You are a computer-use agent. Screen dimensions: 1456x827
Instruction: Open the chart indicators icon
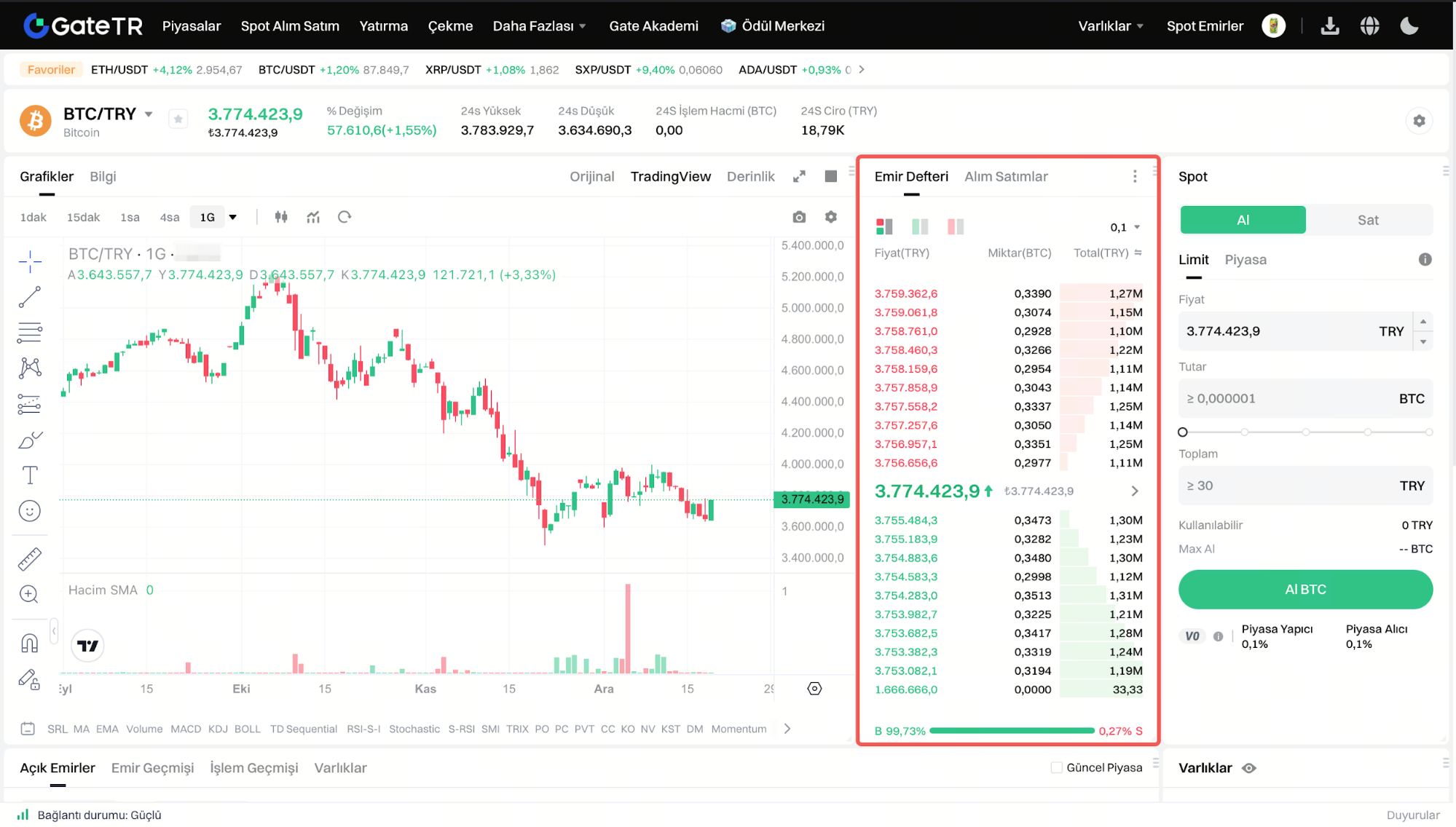313,217
